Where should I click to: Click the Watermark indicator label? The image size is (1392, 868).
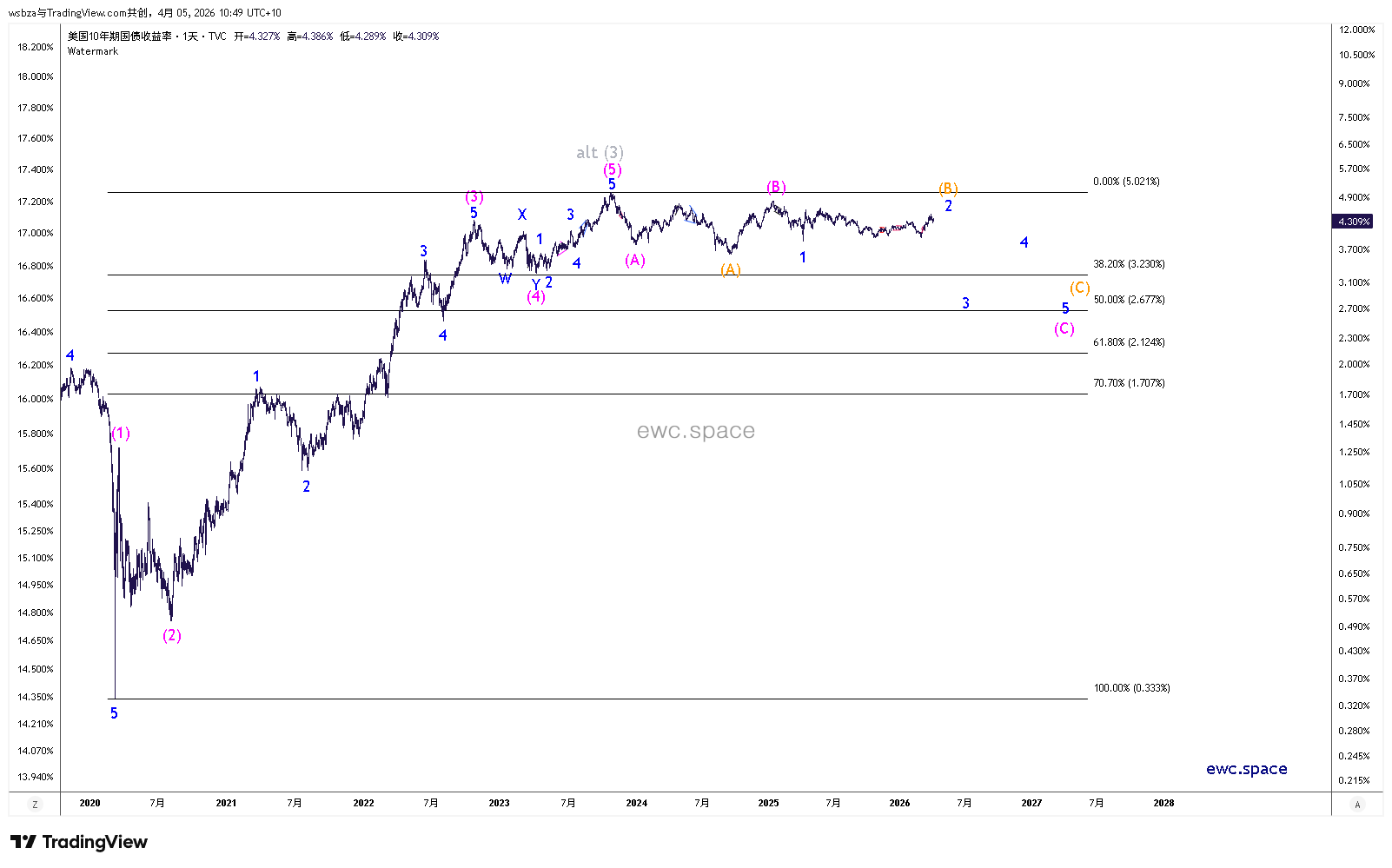point(93,51)
